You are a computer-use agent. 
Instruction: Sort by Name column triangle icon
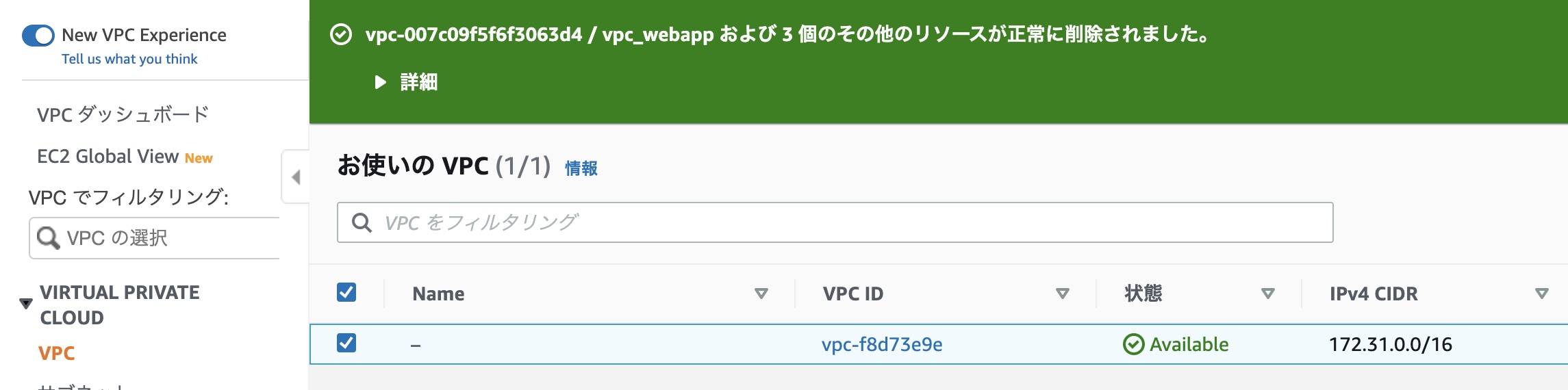coord(761,294)
